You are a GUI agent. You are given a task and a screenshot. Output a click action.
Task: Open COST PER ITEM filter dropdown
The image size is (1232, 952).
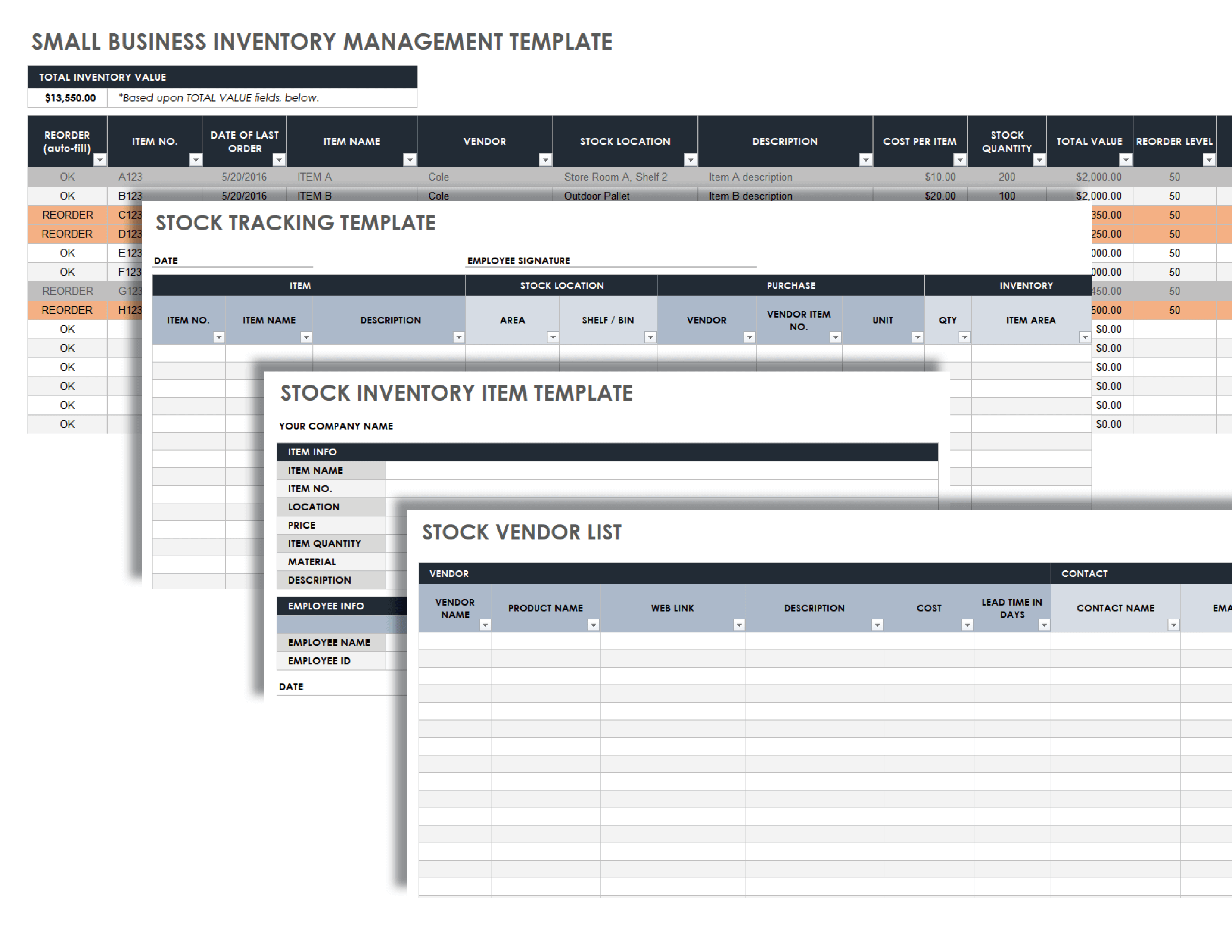959,160
